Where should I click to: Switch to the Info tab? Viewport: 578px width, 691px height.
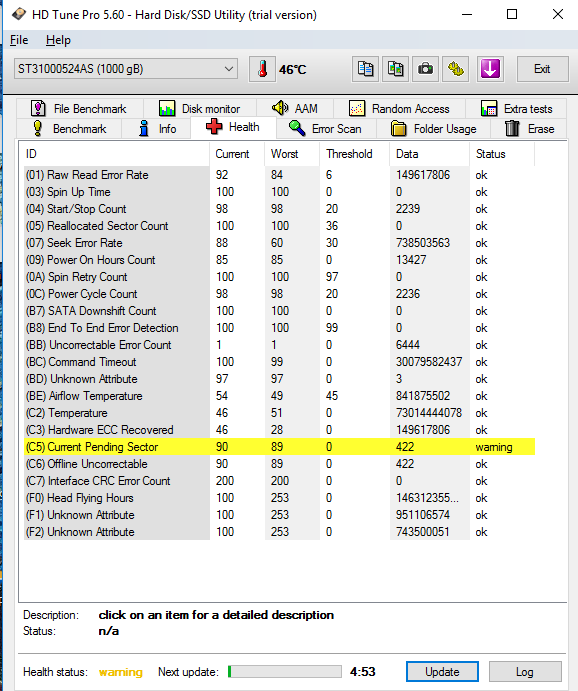click(x=156, y=129)
